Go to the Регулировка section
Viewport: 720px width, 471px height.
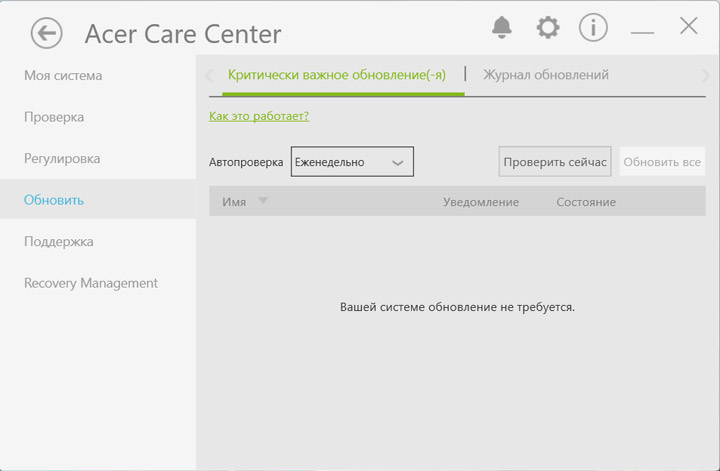(x=62, y=158)
